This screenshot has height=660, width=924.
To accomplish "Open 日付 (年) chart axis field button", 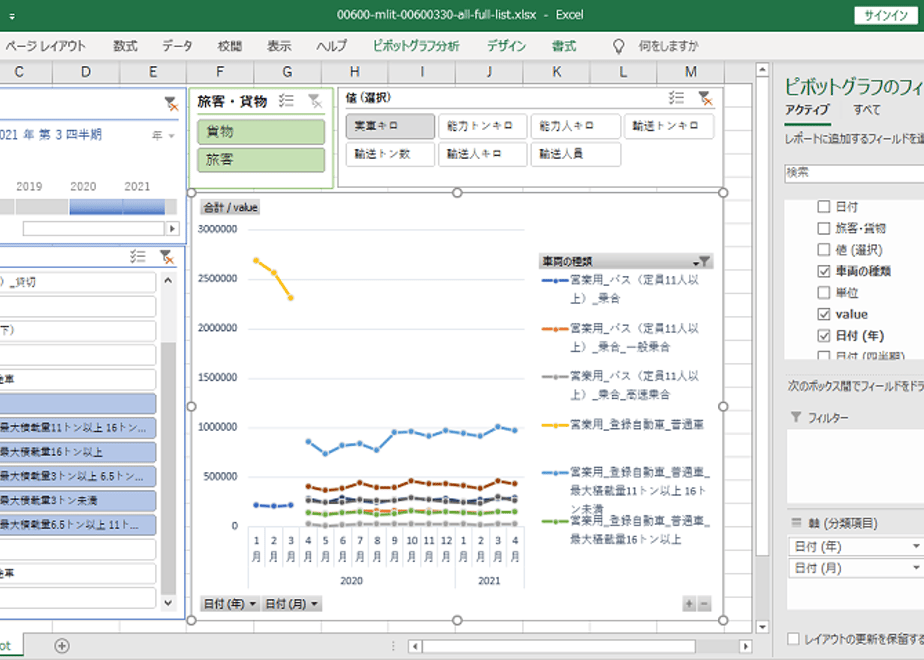I will click(x=230, y=603).
